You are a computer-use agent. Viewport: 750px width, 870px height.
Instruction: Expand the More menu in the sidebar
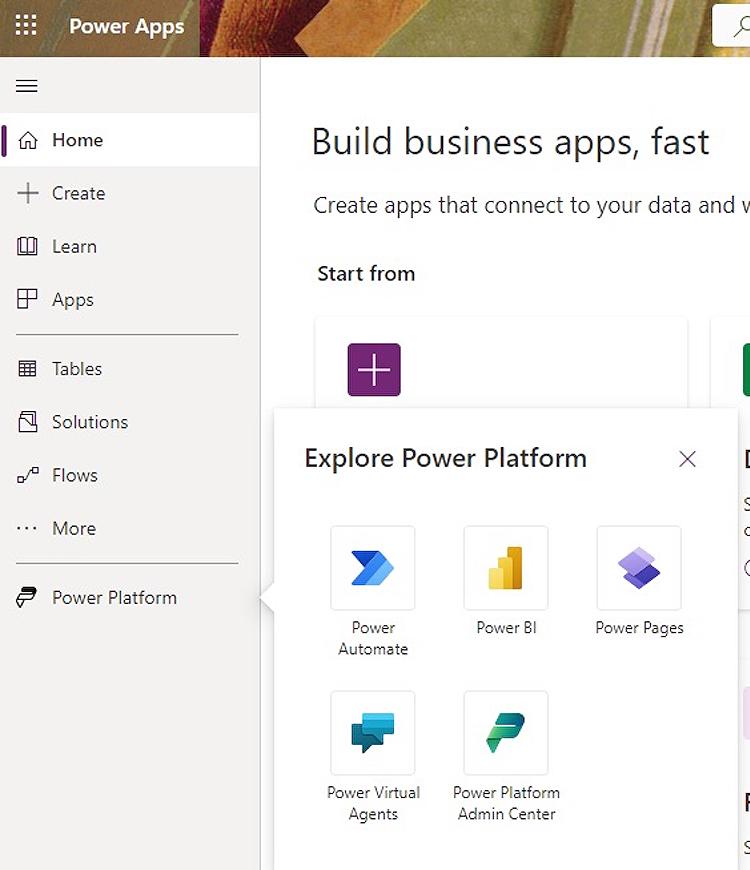coord(72,528)
